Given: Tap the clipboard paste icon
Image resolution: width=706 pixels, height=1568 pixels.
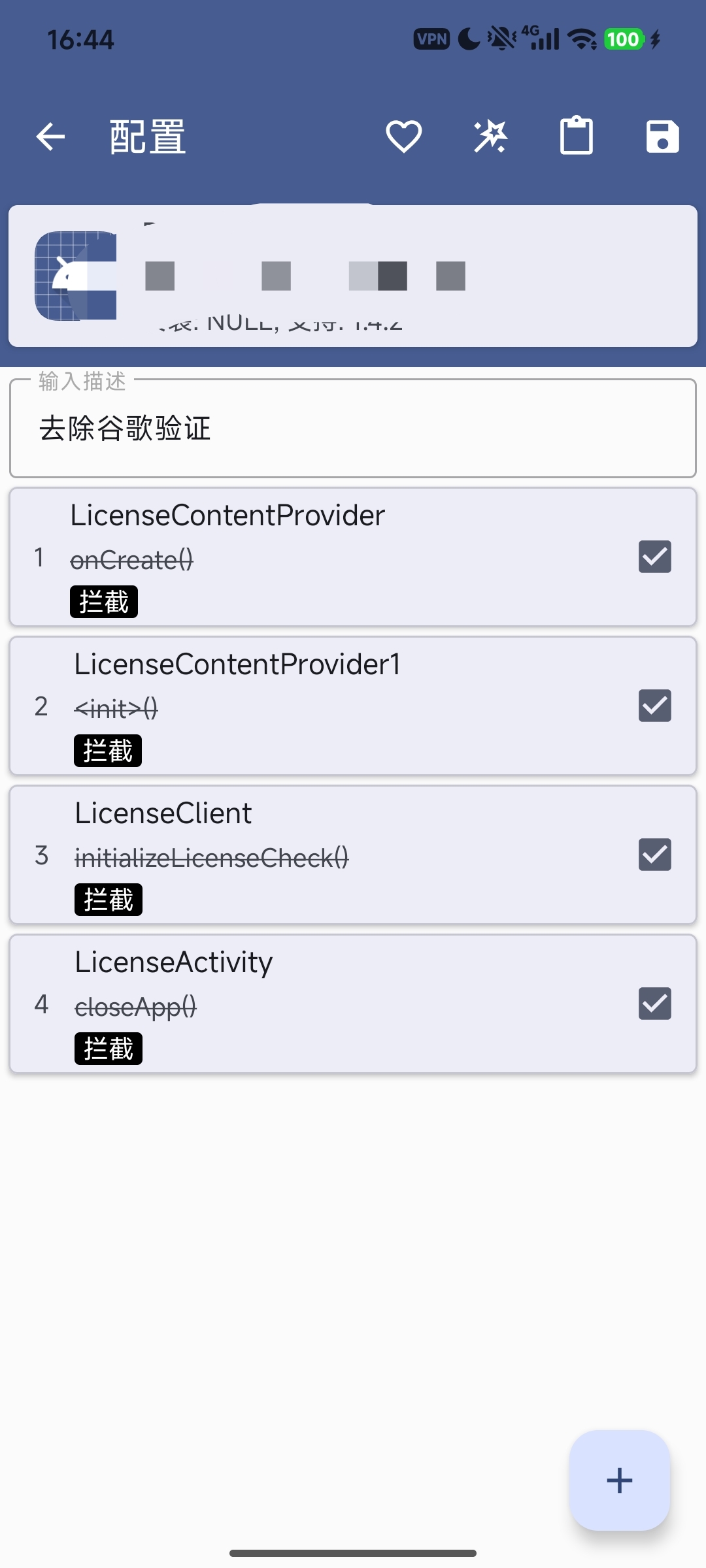Looking at the screenshot, I should tap(577, 137).
